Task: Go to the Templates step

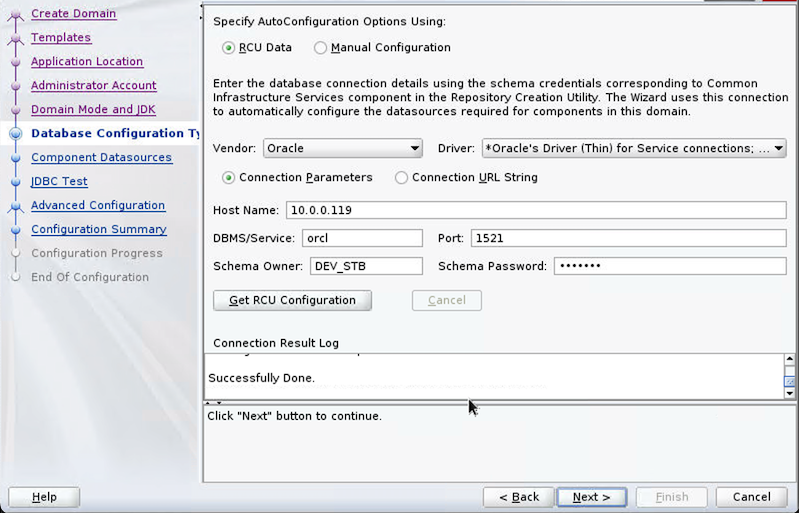Action: [61, 37]
